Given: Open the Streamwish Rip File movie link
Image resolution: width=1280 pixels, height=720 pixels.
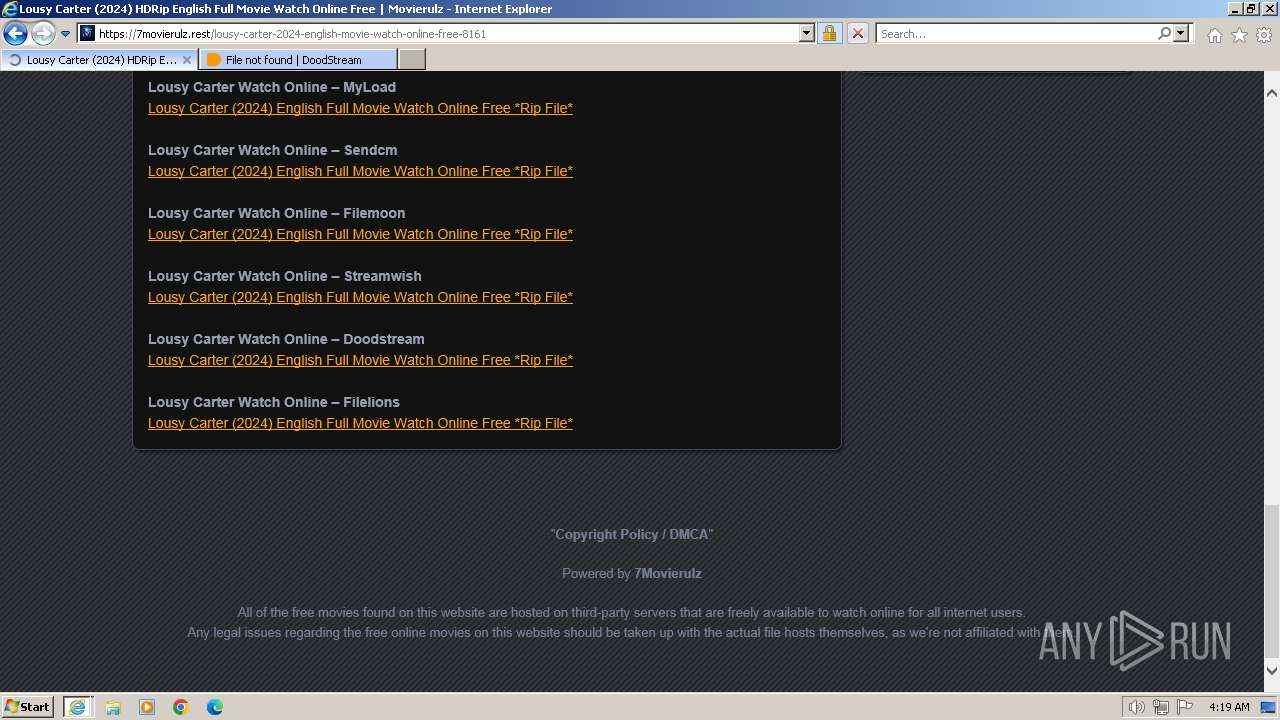Looking at the screenshot, I should tap(360, 297).
